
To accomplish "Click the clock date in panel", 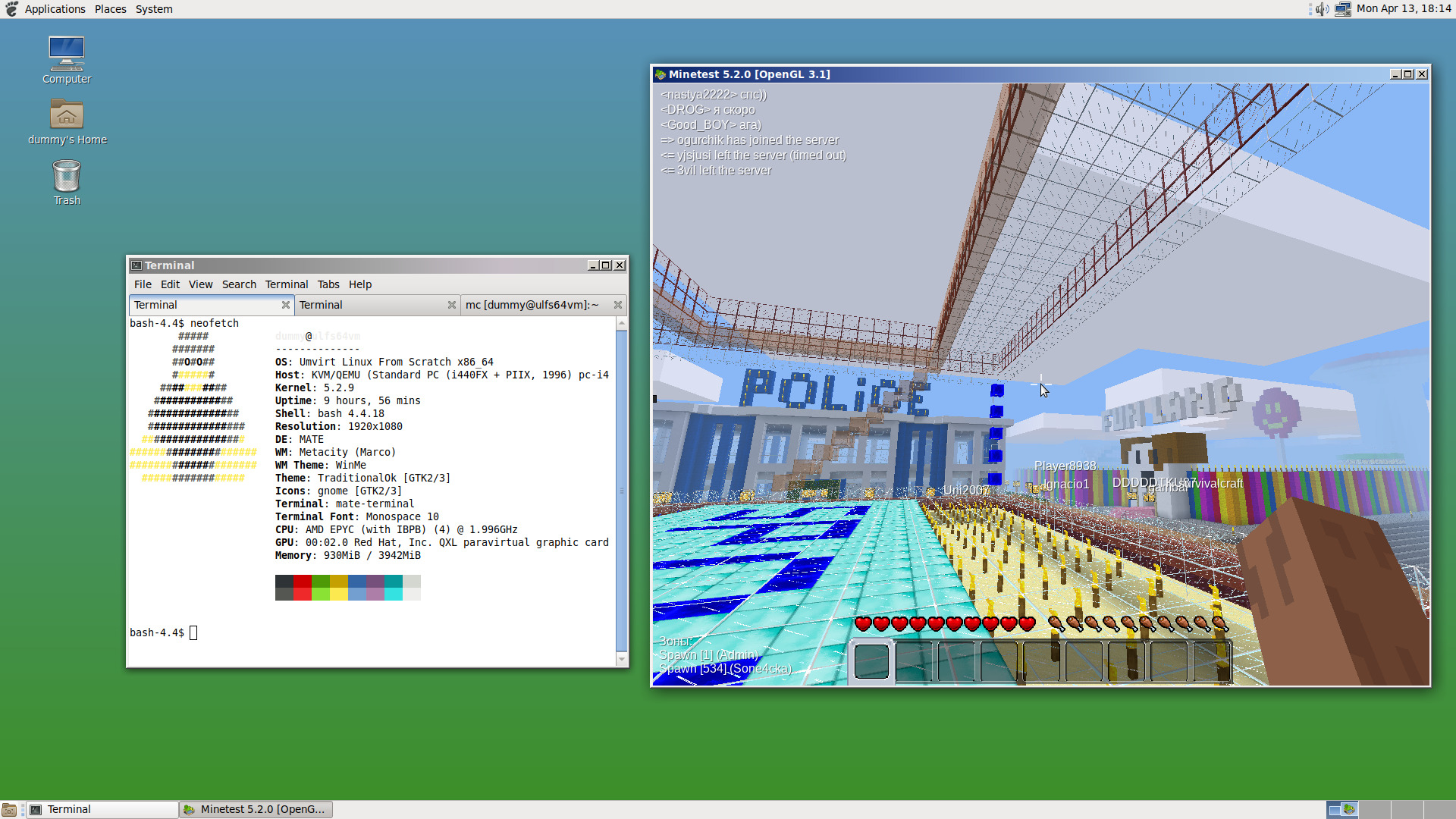I will pos(1403,9).
